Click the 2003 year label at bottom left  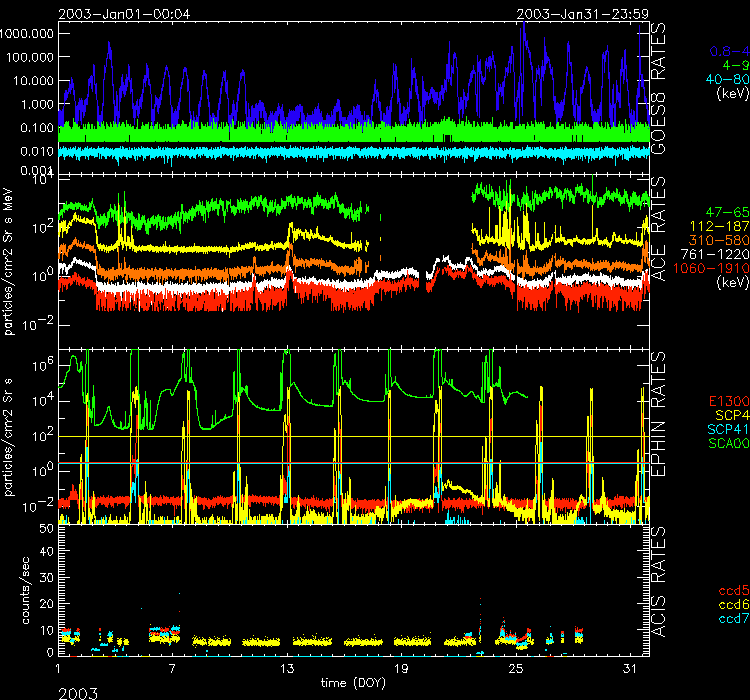pyautogui.click(x=80, y=690)
